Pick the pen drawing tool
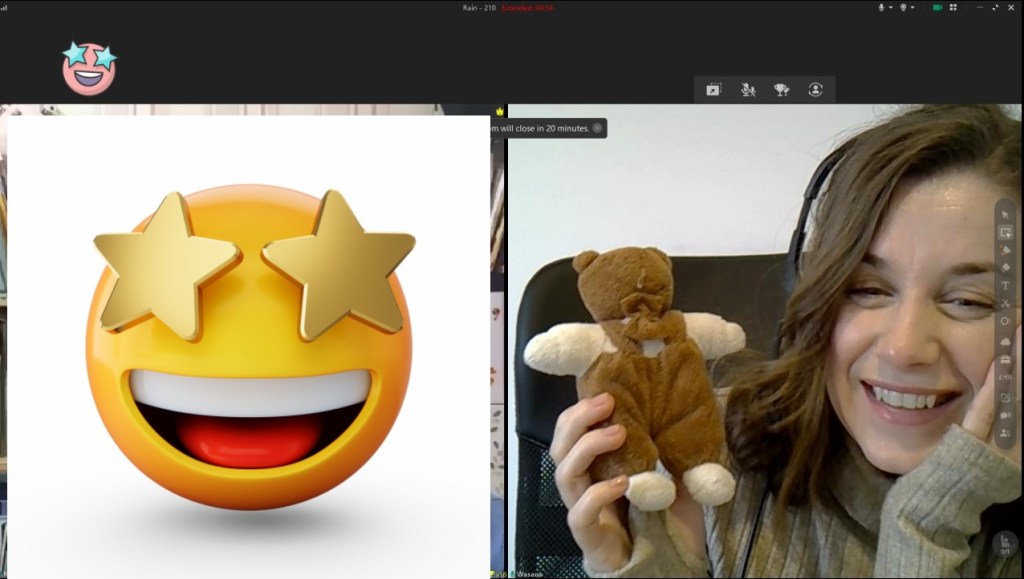This screenshot has height=579, width=1024. click(x=1005, y=250)
